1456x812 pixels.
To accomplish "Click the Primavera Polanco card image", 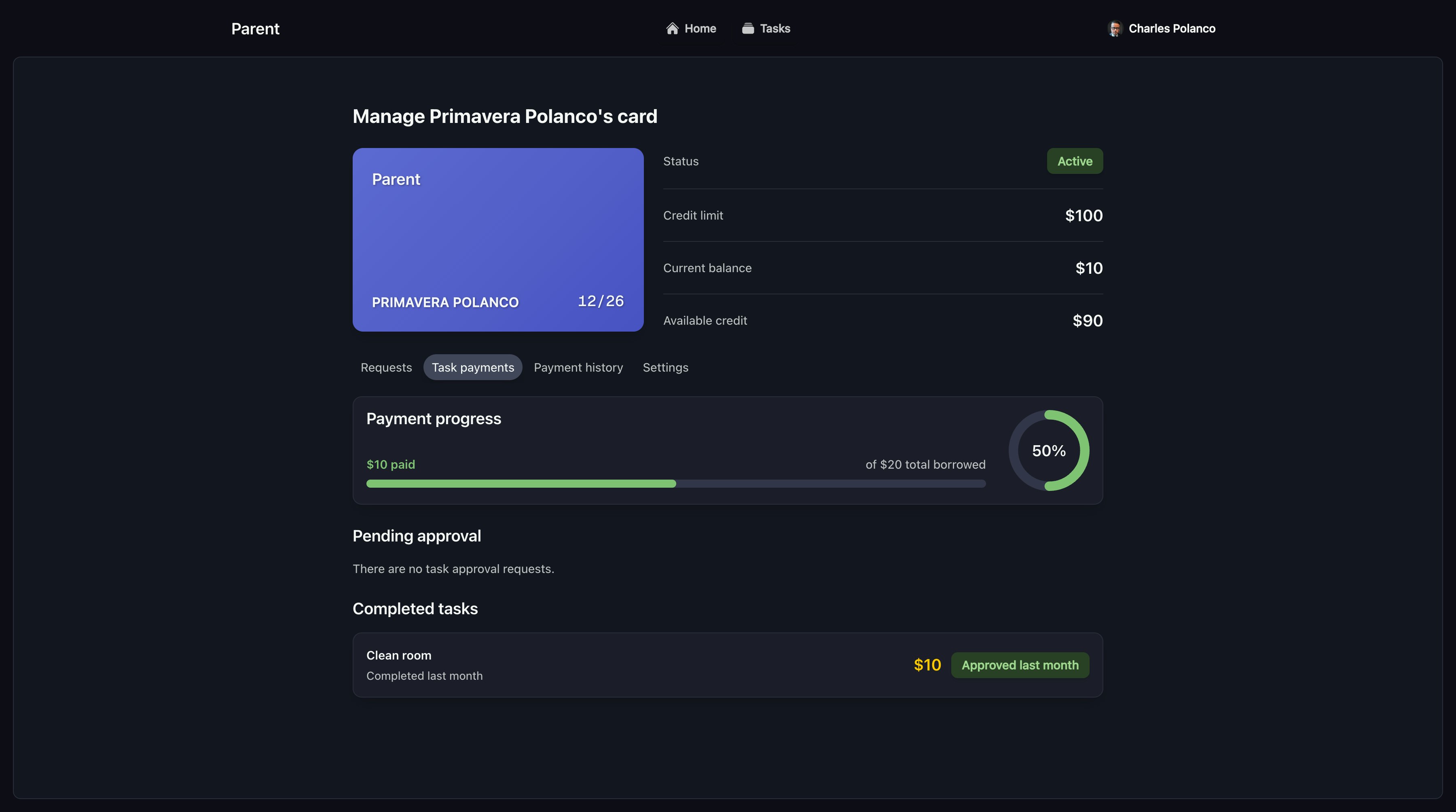I will click(498, 239).
